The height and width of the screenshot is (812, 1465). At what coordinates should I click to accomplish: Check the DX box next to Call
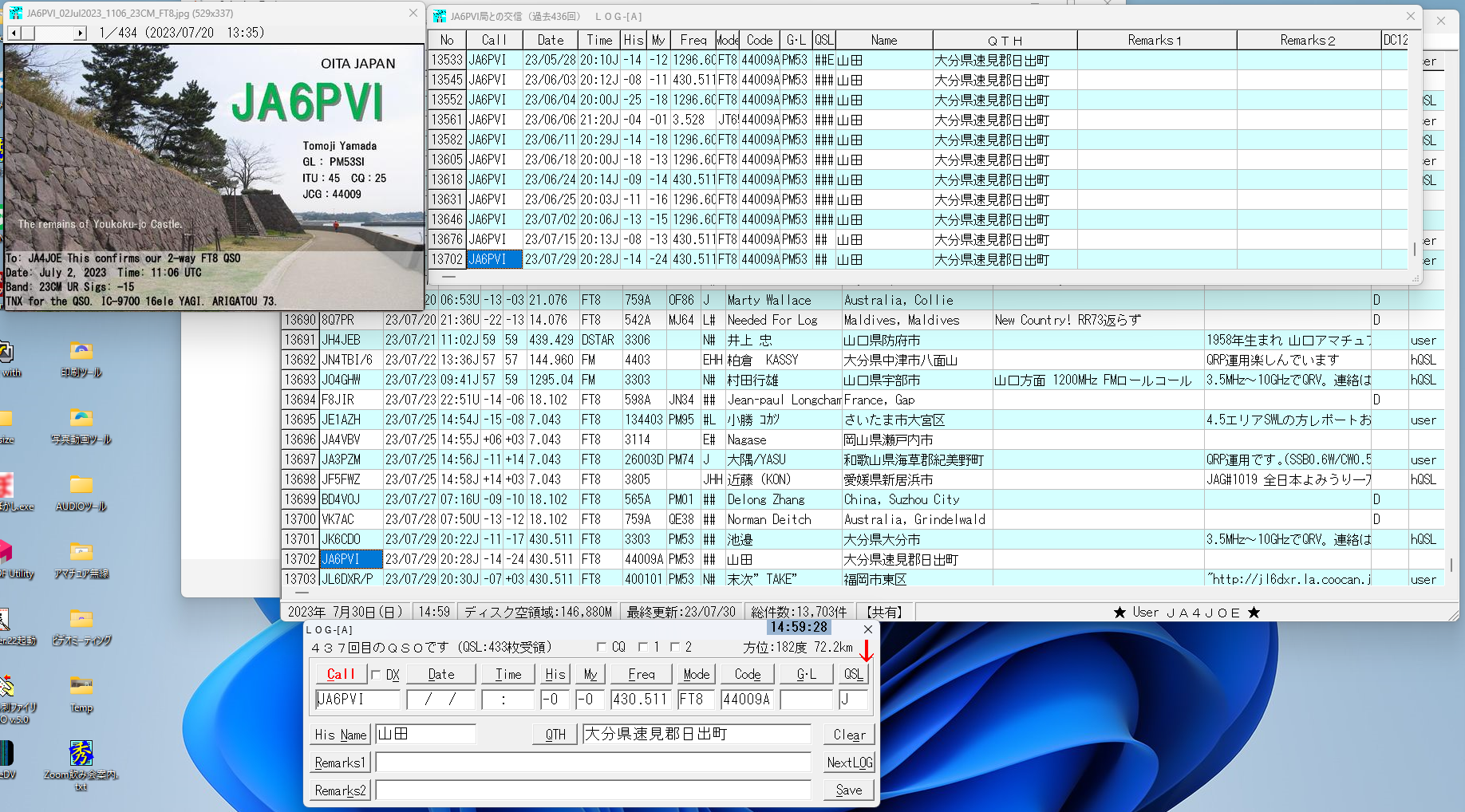(375, 674)
